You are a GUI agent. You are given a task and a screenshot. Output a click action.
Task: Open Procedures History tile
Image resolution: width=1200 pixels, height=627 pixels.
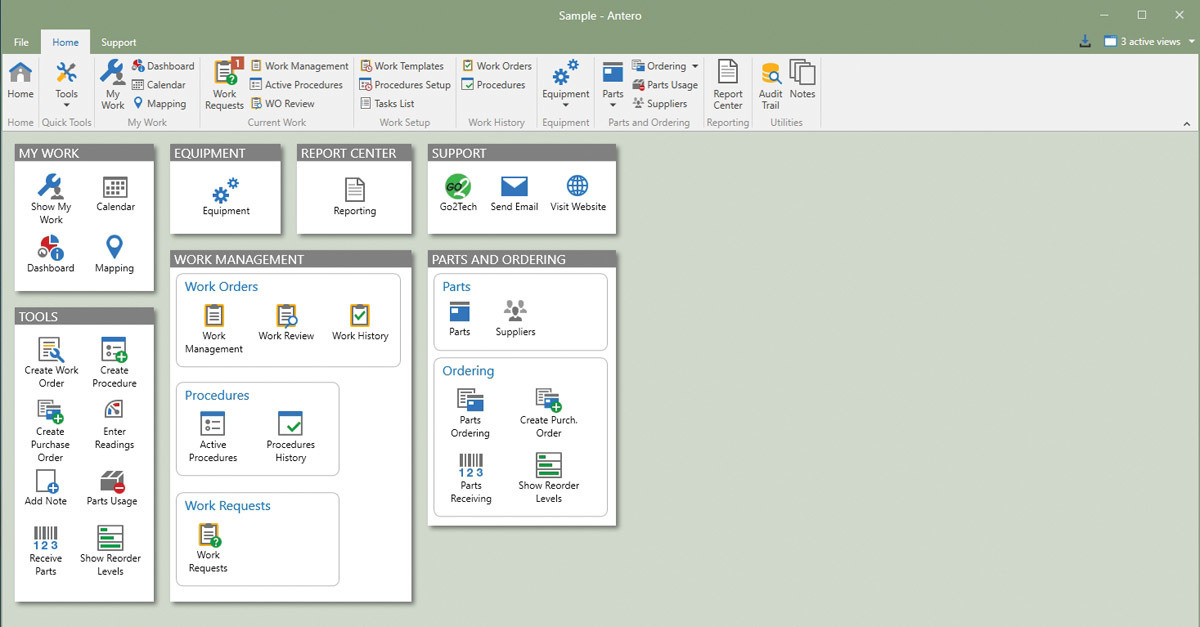pos(291,437)
